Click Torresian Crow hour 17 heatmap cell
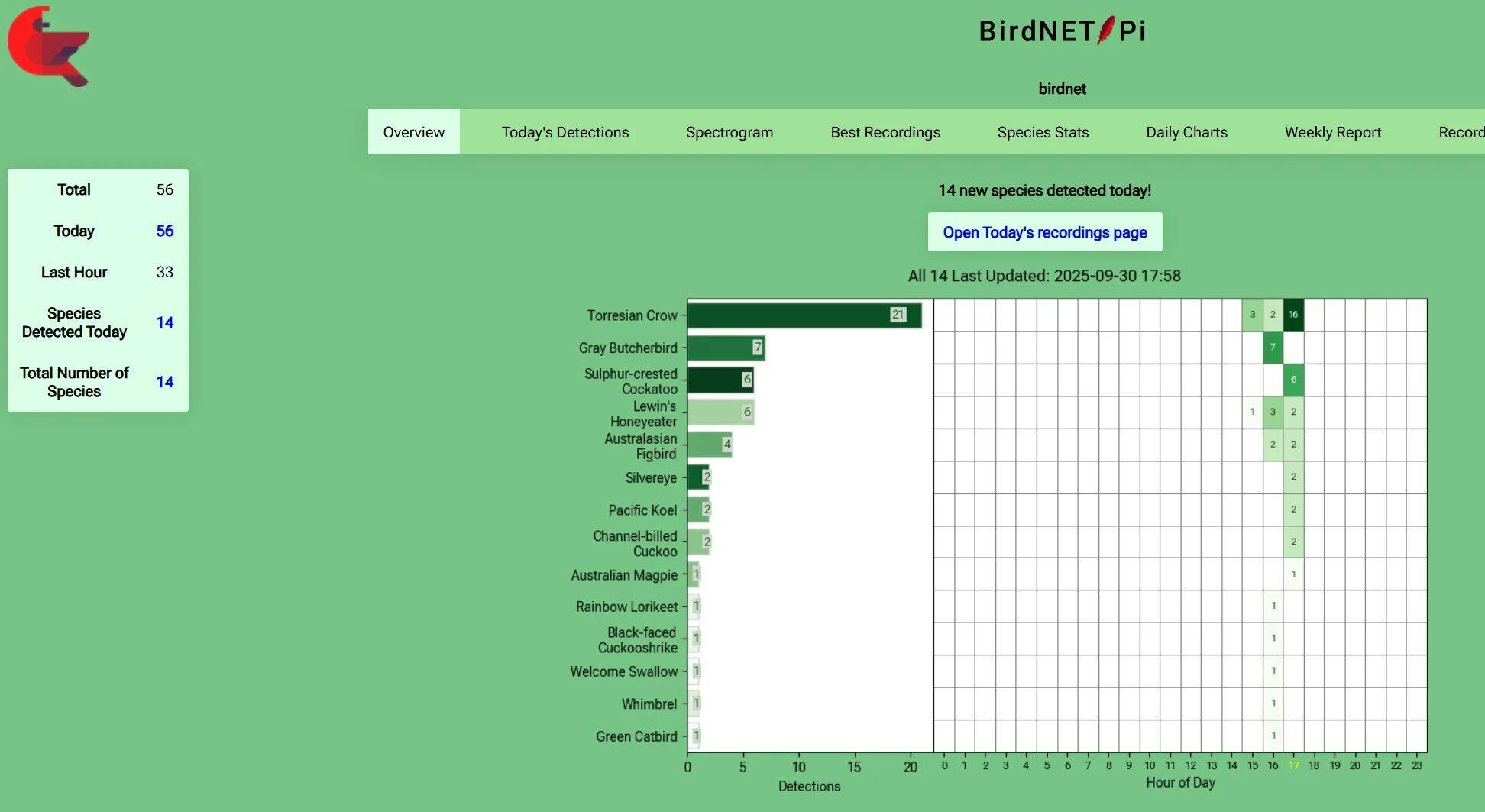 coord(1292,315)
